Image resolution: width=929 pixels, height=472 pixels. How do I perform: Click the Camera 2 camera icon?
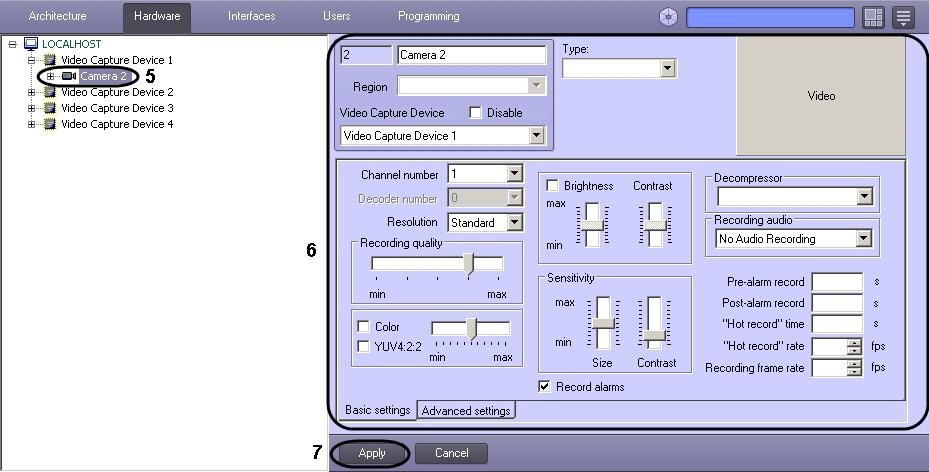click(69, 76)
